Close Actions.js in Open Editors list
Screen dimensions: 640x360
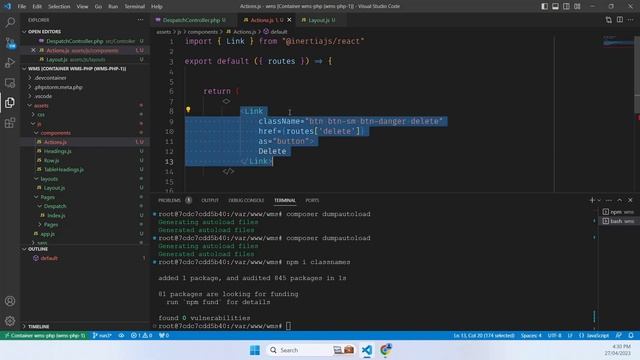[x=33, y=50]
